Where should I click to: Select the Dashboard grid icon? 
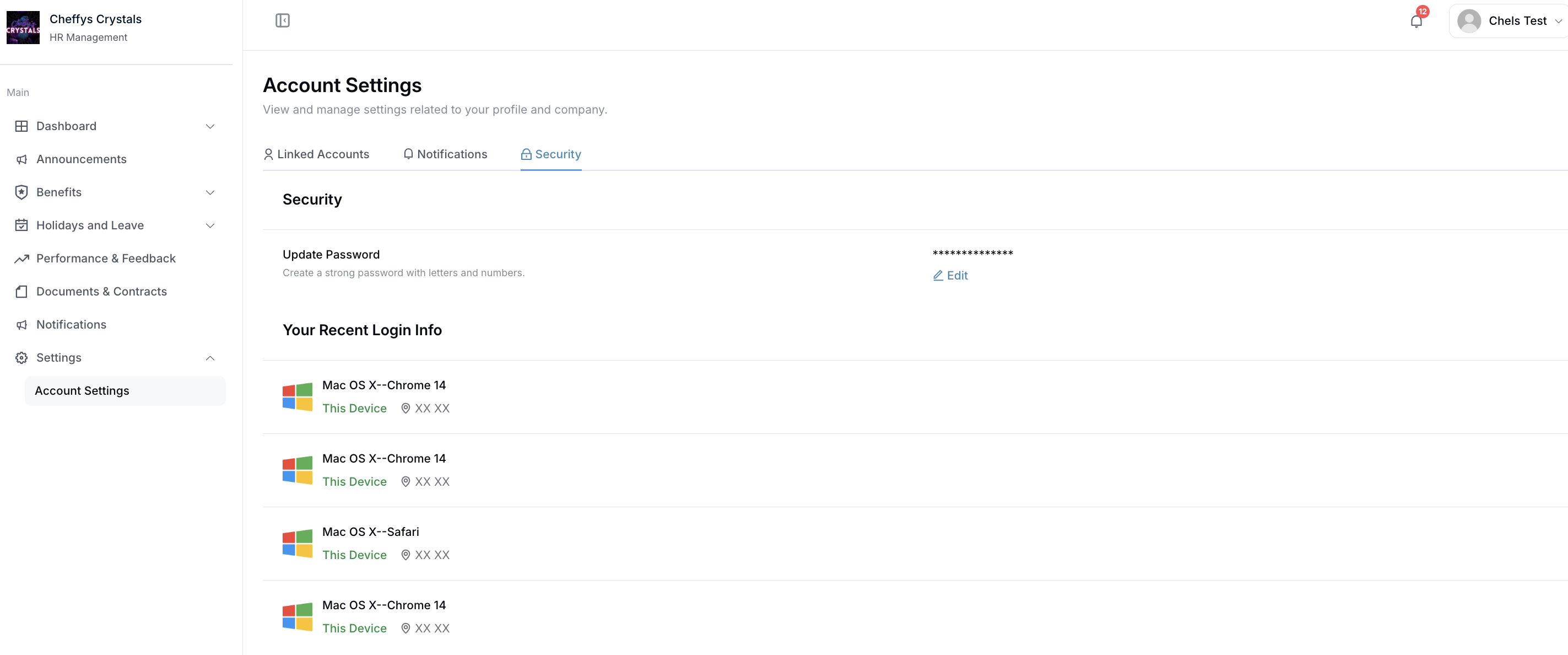(x=21, y=126)
